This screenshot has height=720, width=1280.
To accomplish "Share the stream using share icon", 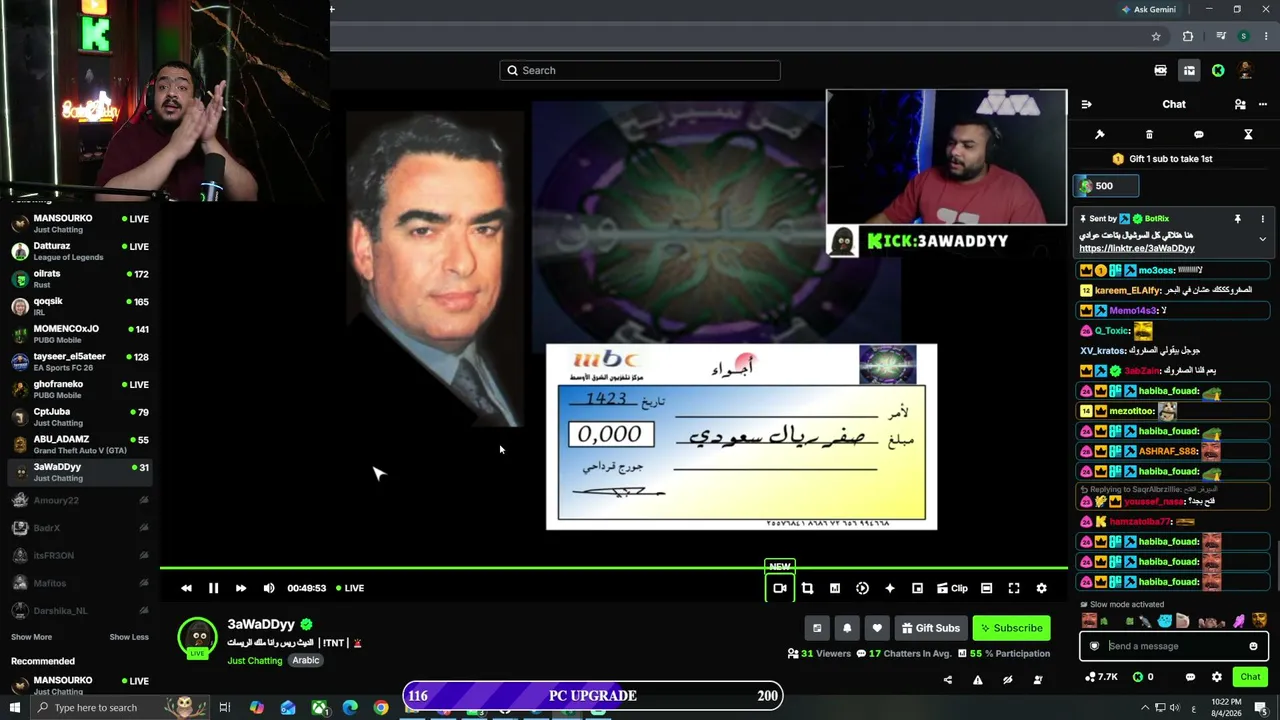I will click(x=947, y=680).
